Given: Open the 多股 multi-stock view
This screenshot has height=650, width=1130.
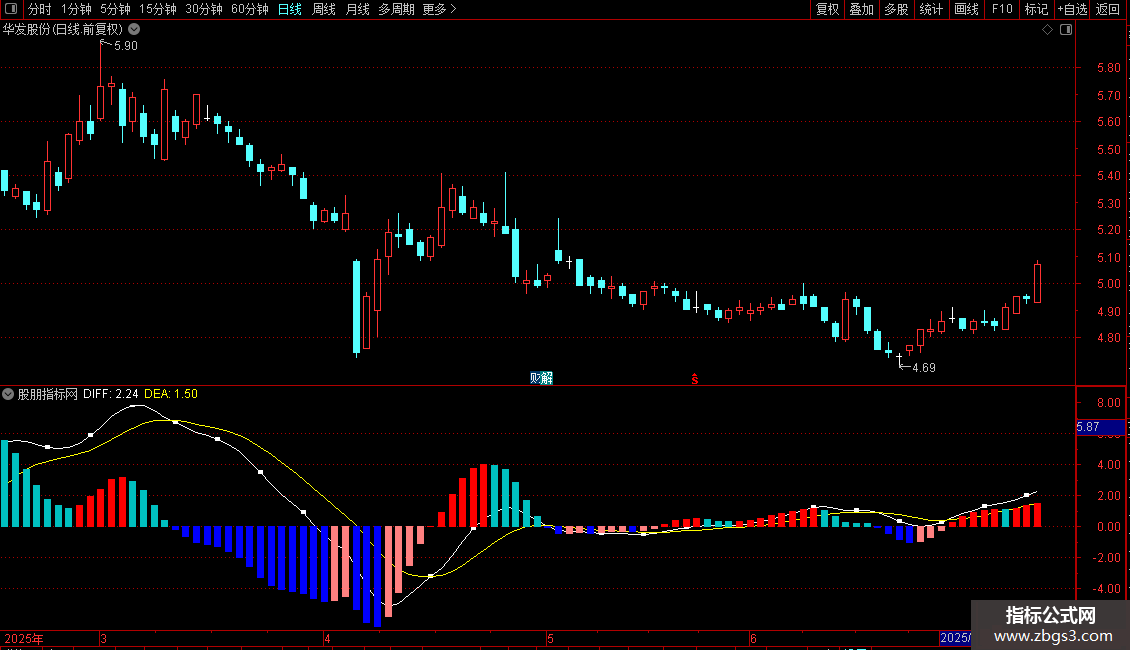Looking at the screenshot, I should coord(897,9).
